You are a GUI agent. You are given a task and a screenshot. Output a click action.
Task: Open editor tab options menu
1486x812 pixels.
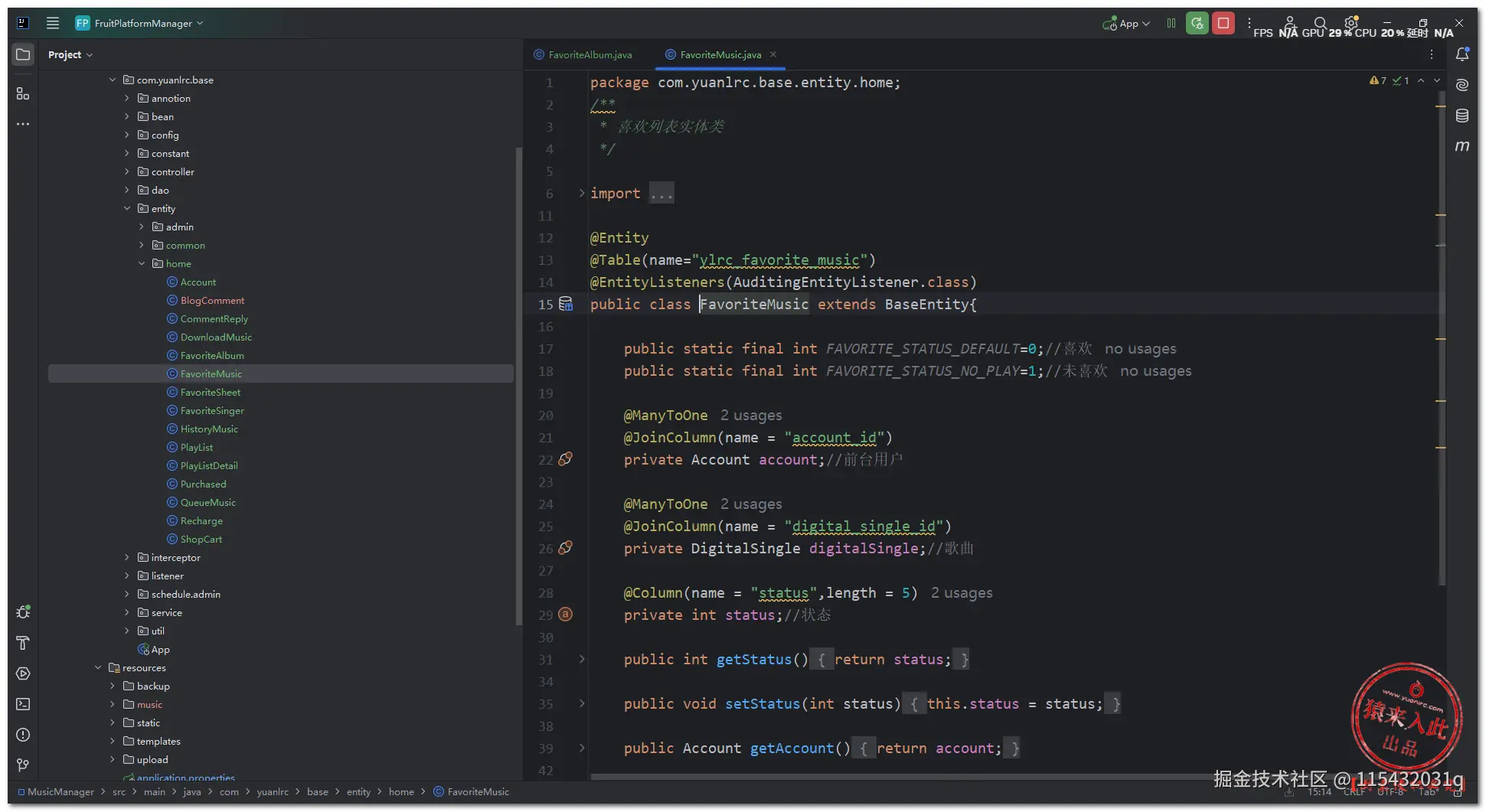pyautogui.click(x=1432, y=54)
